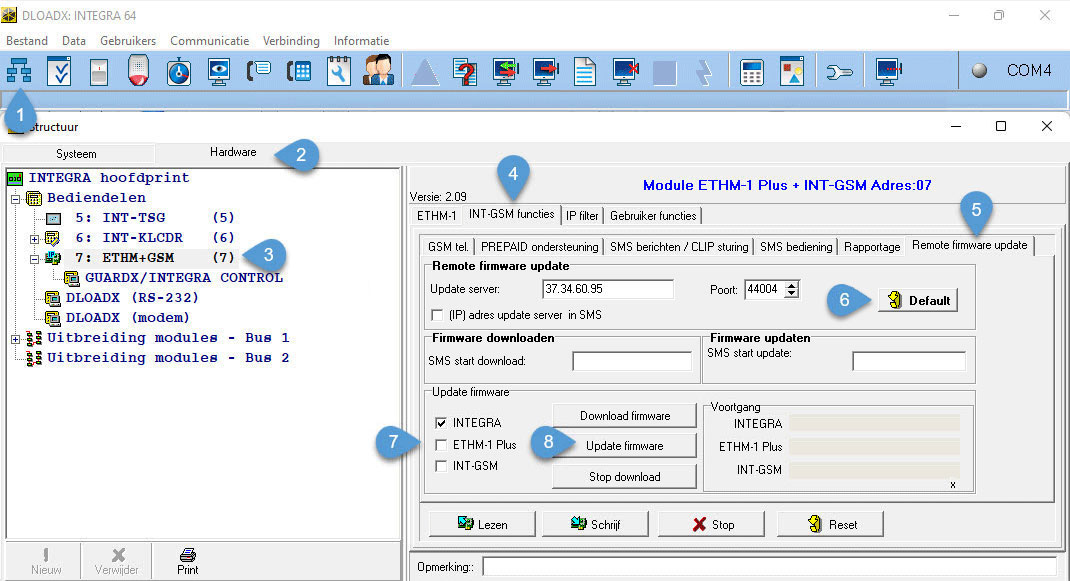Select DLOADX (RS-232) in the tree
This screenshot has width=1070, height=581.
[x=132, y=298]
